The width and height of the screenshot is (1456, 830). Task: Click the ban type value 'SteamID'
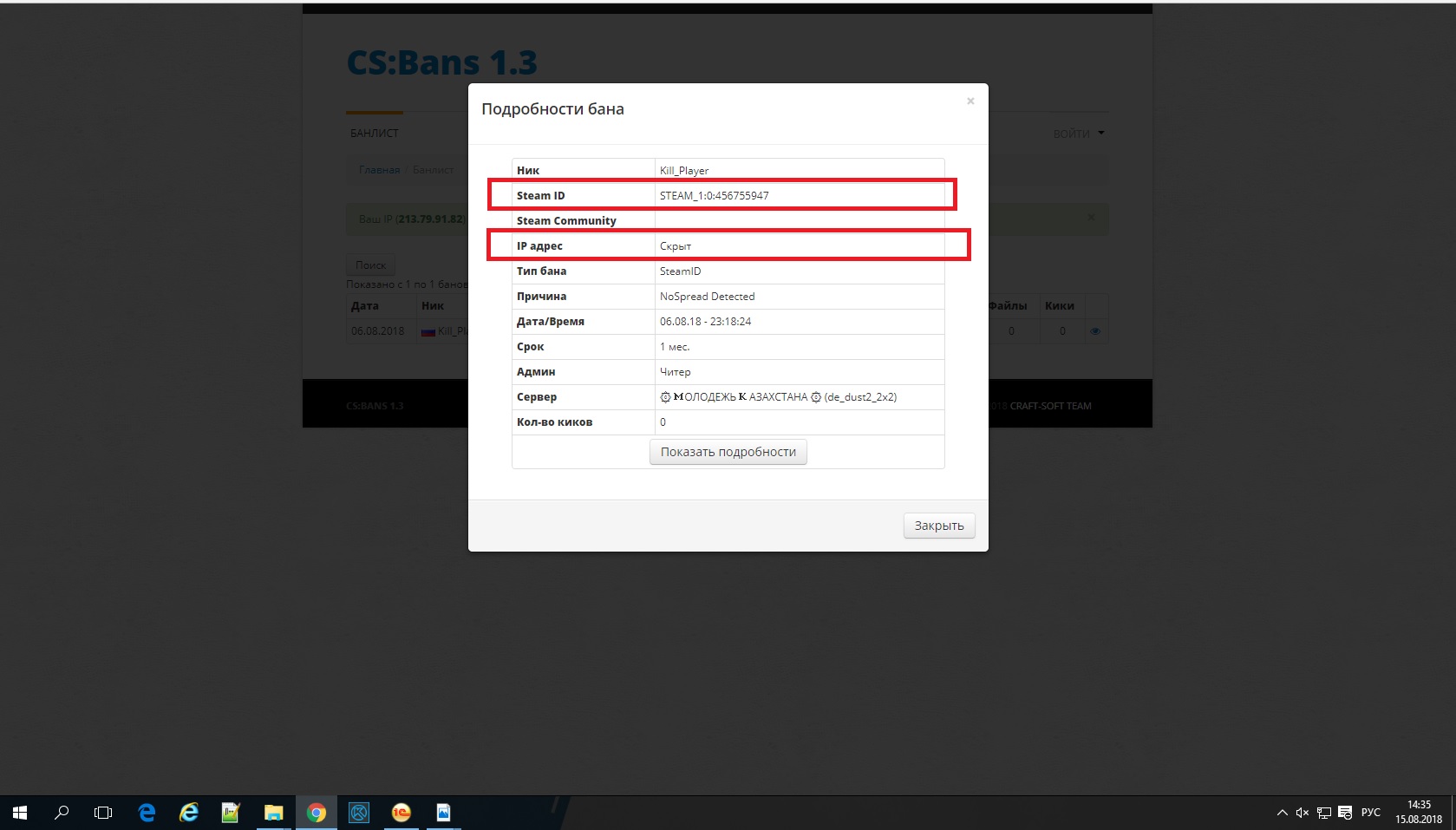tap(680, 271)
